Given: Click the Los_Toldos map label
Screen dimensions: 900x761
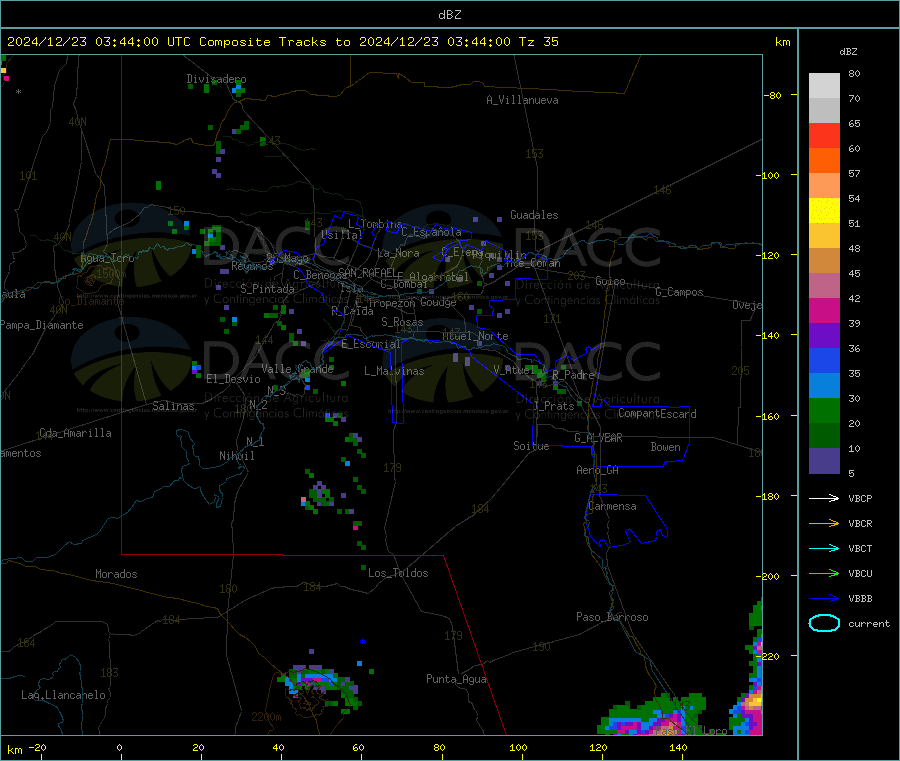Looking at the screenshot, I should [398, 573].
